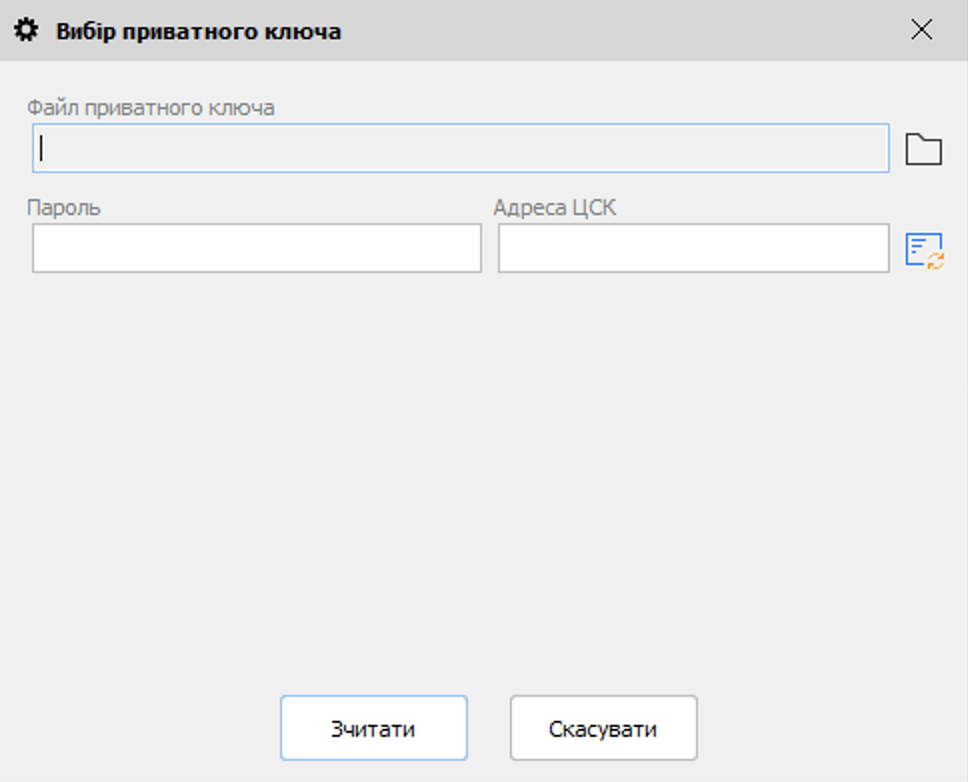Click the empty title bar area

(x=620, y=31)
